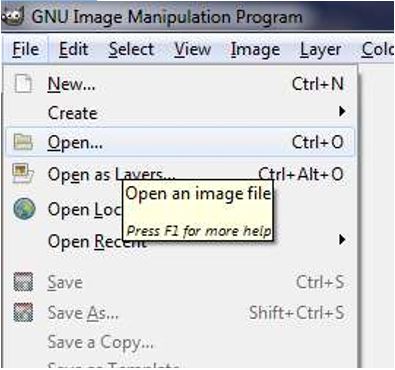Open the Edit menu
Screen dimensions: 395x370
(73, 50)
